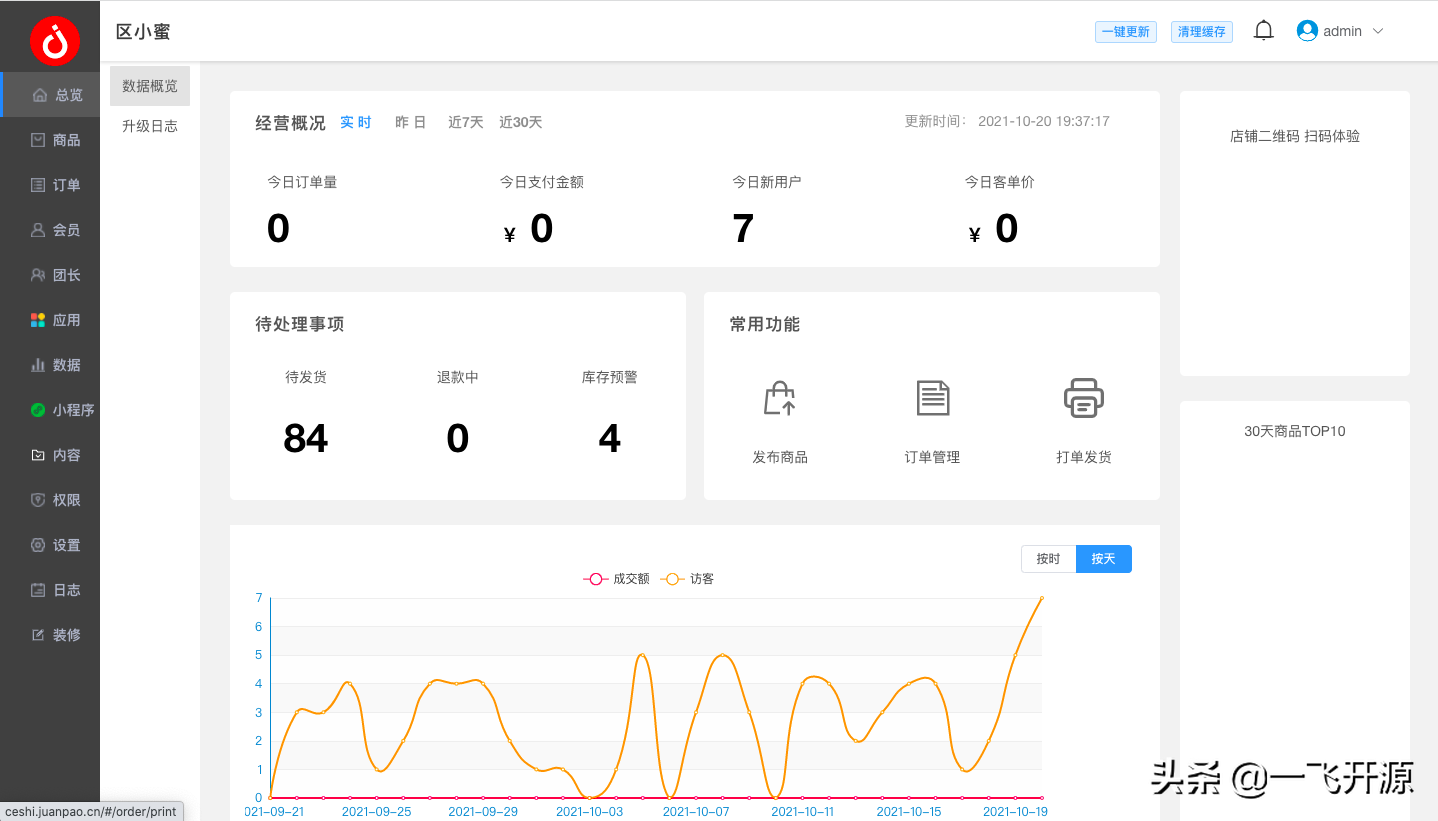This screenshot has width=1438, height=821.
Task: Click the notification bell icon
Action: (1264, 31)
